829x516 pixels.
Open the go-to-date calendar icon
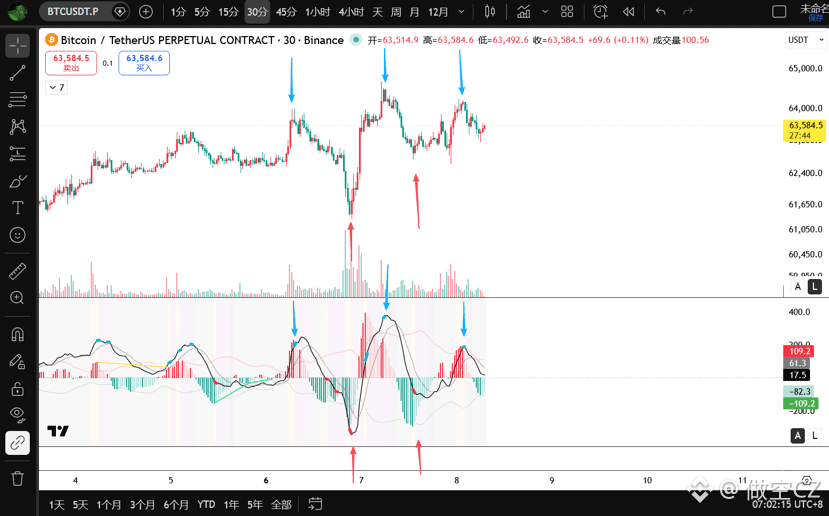pyautogui.click(x=315, y=504)
